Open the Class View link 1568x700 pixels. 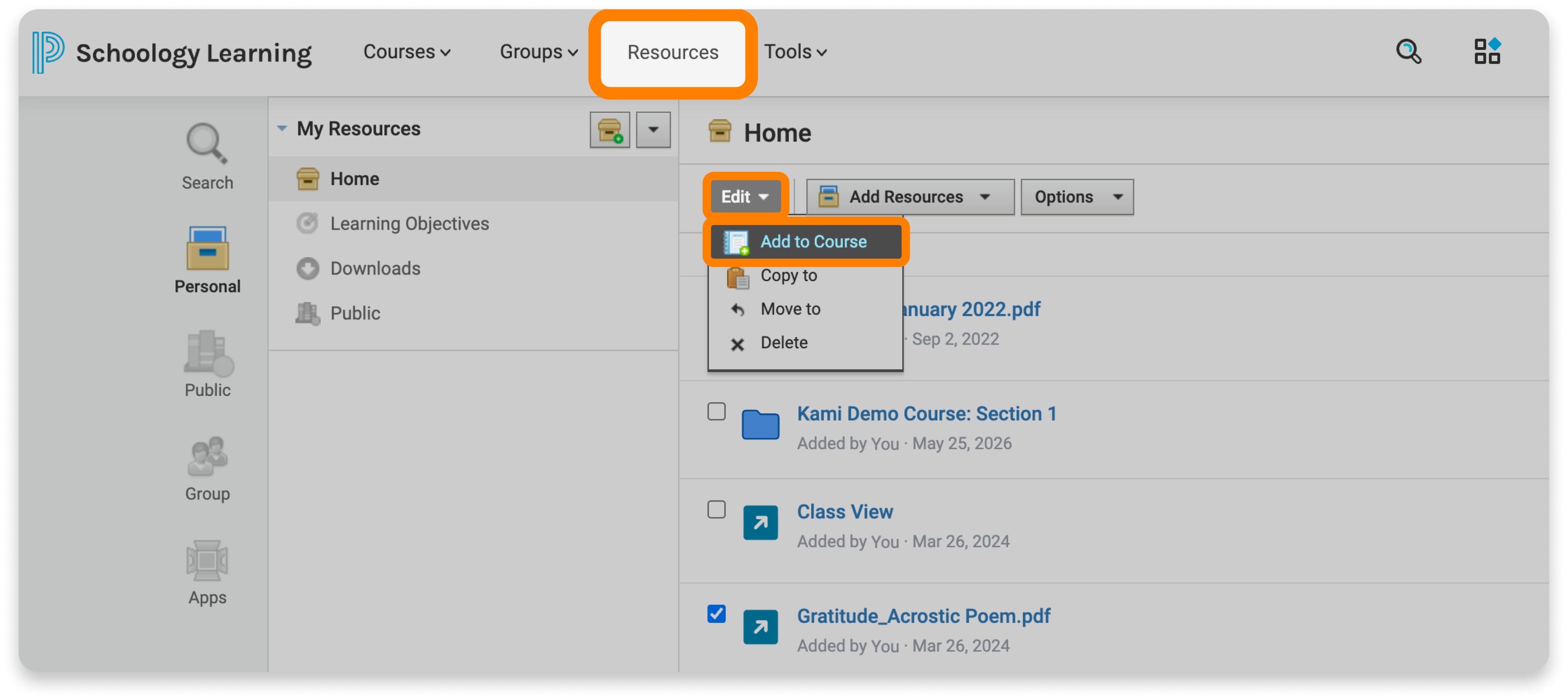[x=845, y=511]
